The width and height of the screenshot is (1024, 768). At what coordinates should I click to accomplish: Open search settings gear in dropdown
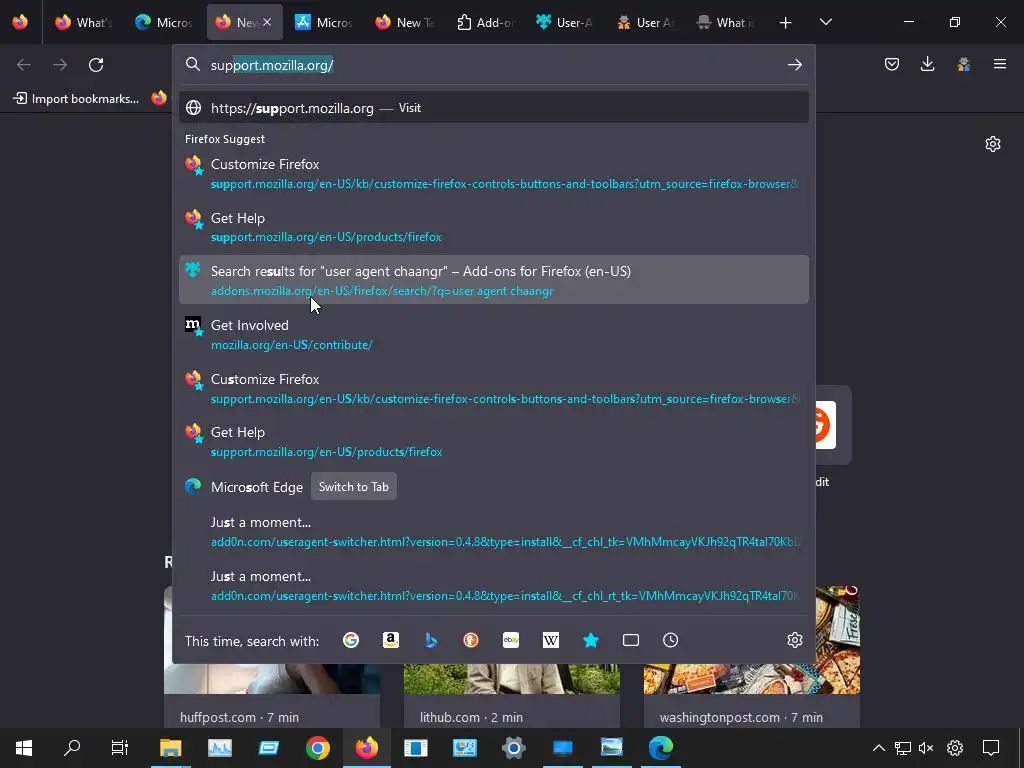click(x=795, y=640)
